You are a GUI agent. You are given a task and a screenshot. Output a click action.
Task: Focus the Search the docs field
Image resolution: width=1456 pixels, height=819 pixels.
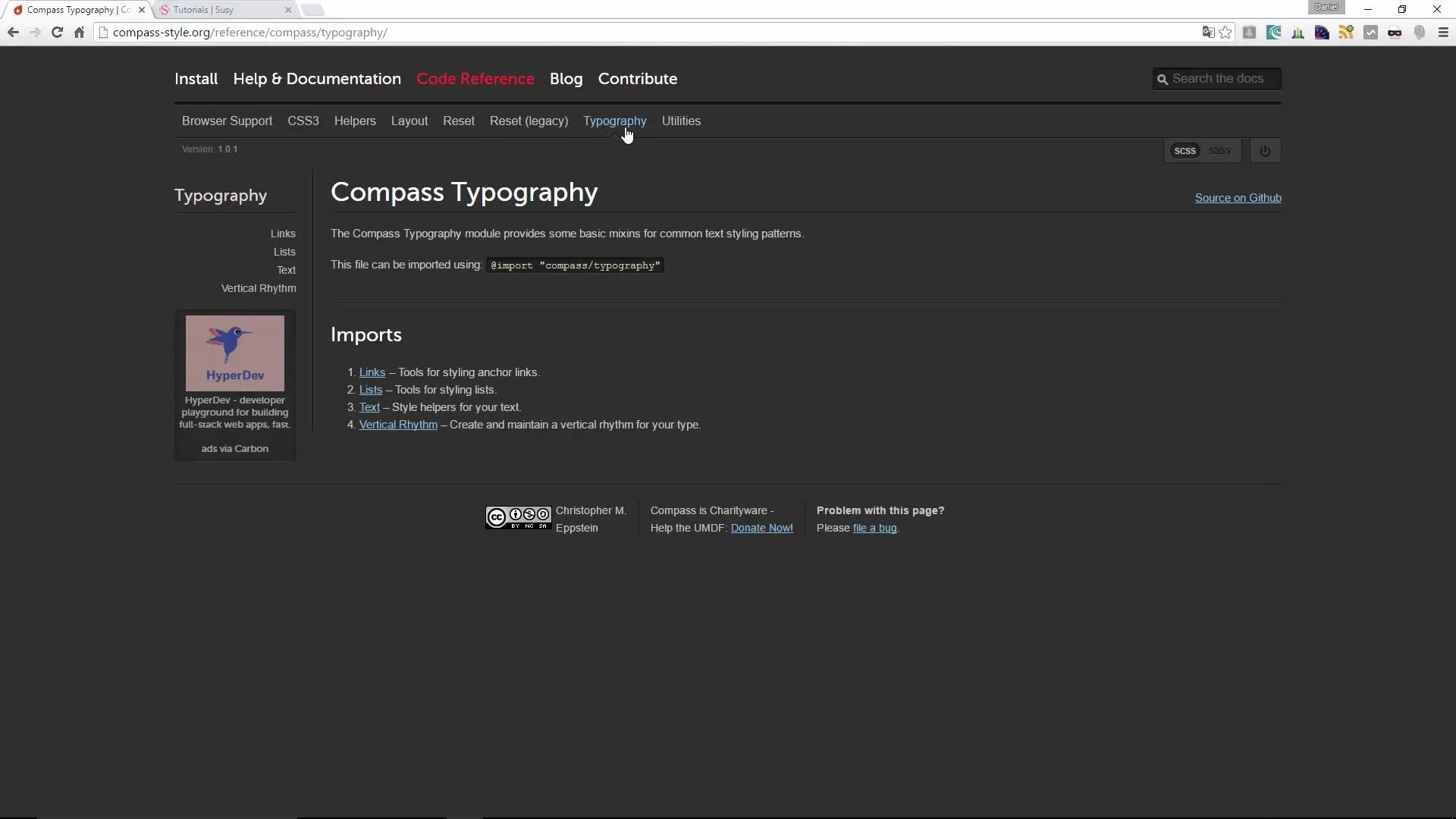coord(1222,79)
